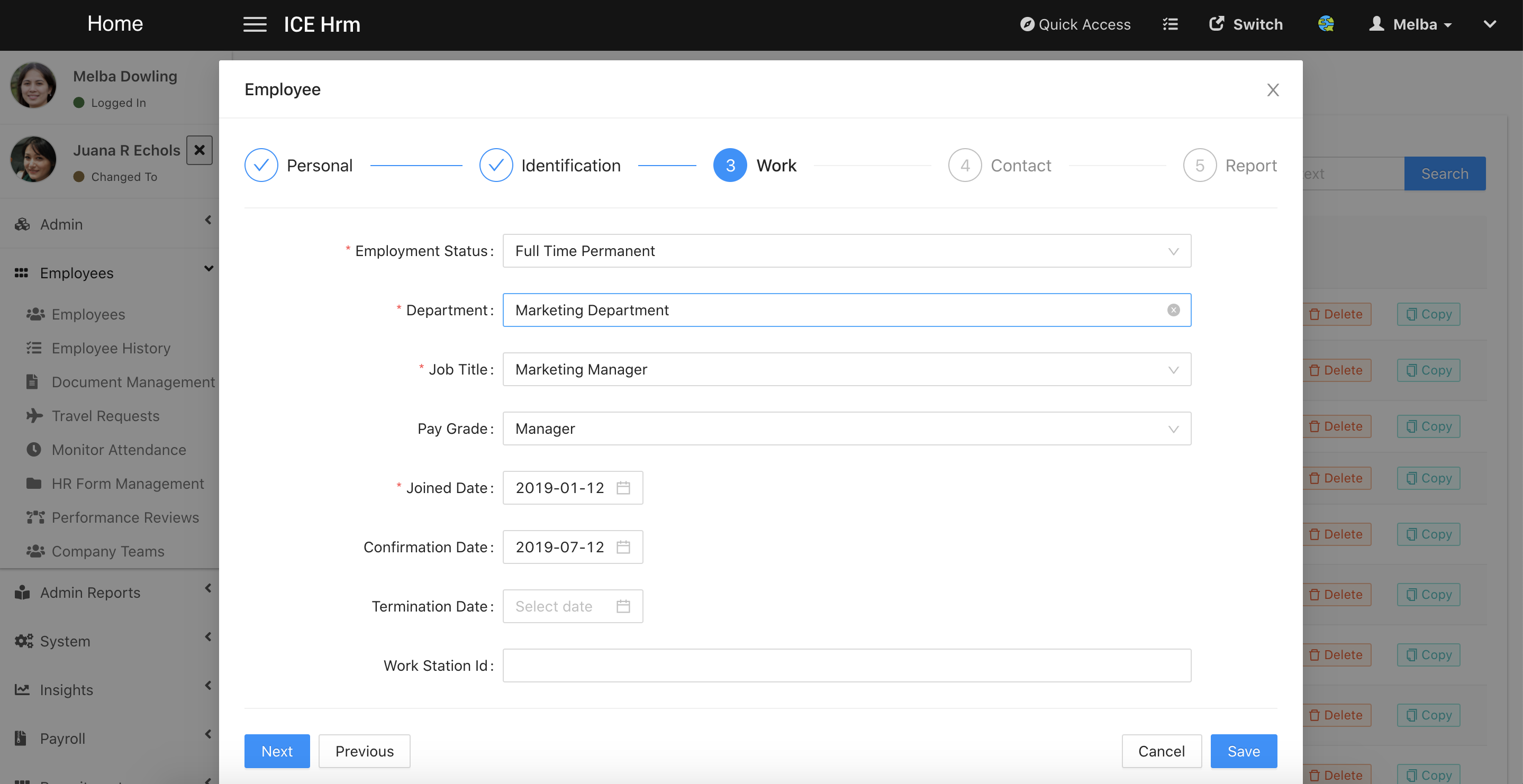Viewport: 1523px width, 784px height.
Task: Open the Termination Date calendar picker
Action: click(623, 606)
